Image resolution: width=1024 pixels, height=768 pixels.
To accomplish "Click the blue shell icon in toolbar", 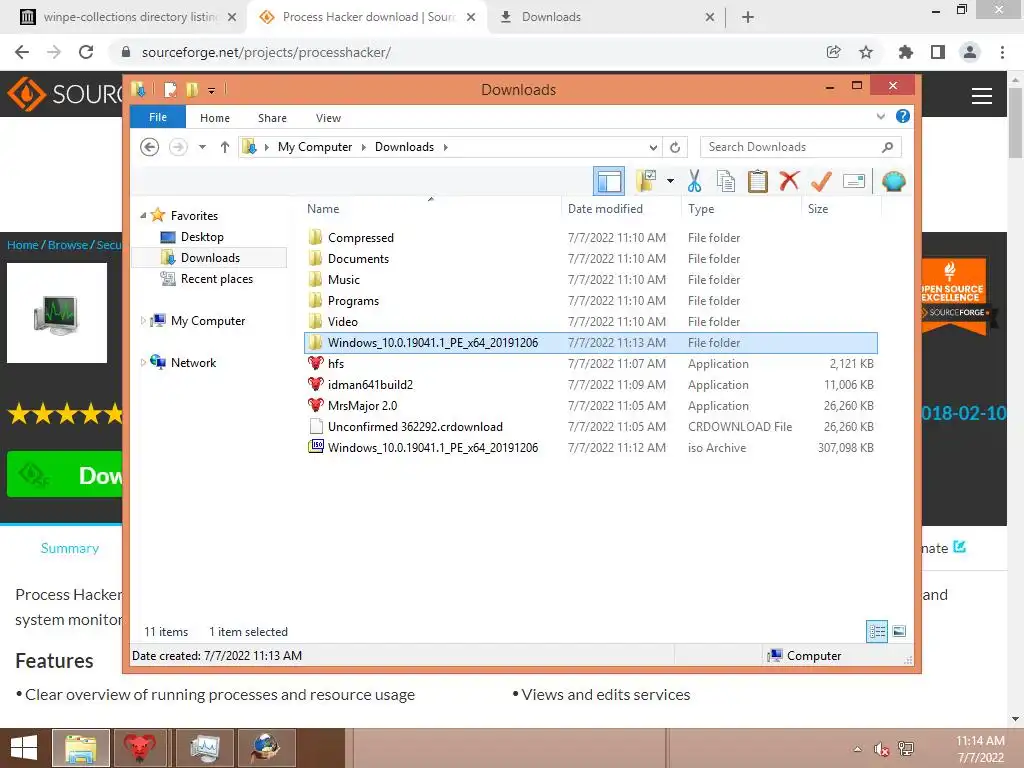I will [893, 181].
